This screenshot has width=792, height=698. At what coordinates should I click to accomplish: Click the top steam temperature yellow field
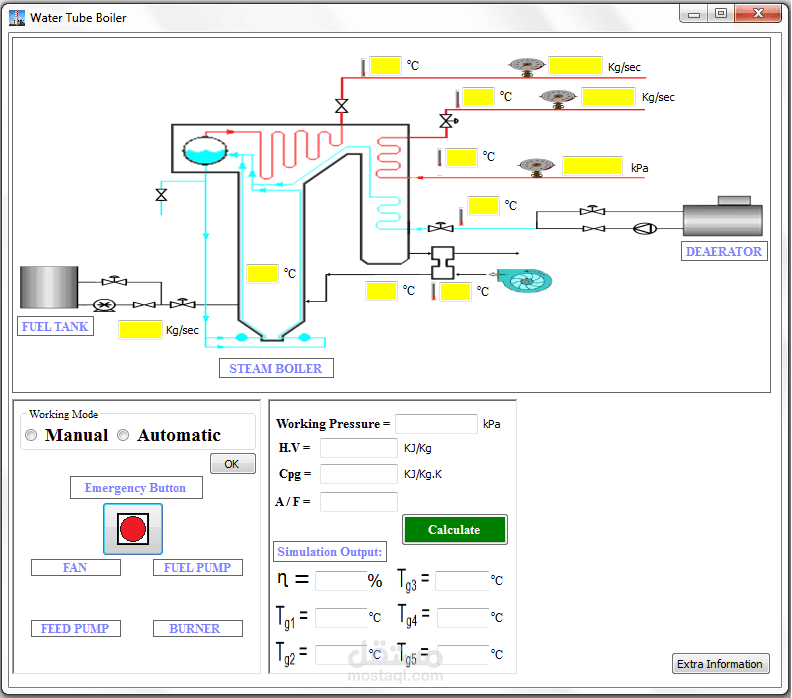(385, 66)
